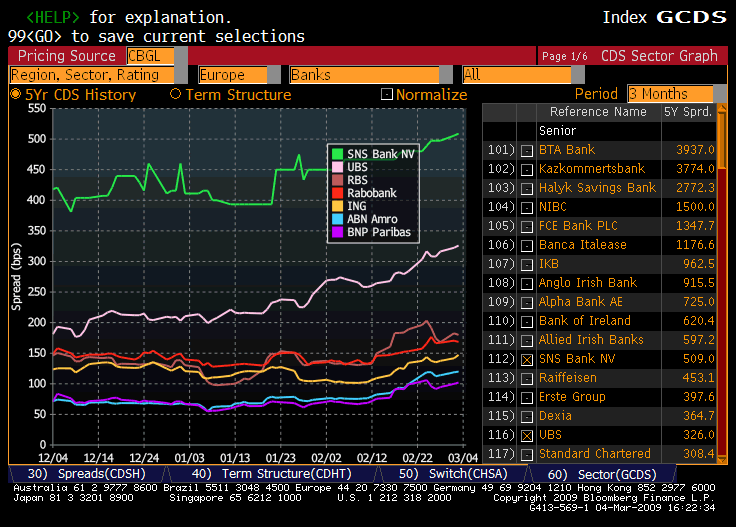Viewport: 736px width, 527px height.
Task: Open the Period 3 Months dropdown
Action: pos(677,94)
